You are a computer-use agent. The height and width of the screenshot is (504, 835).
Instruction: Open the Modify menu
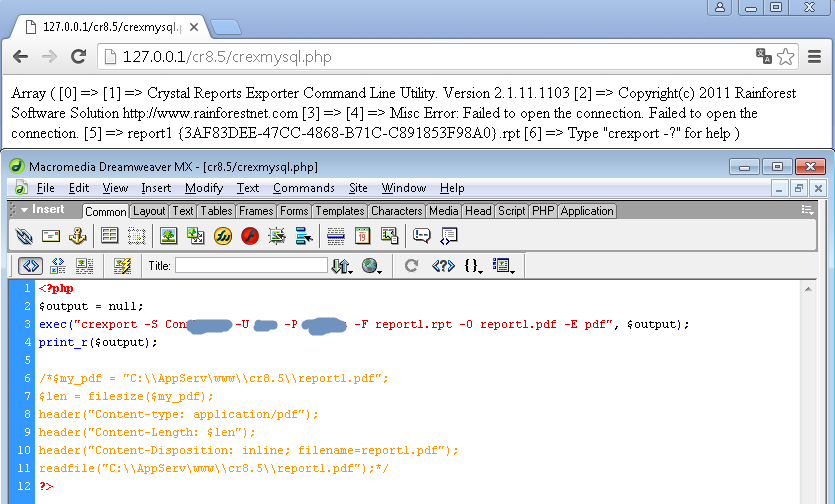click(x=204, y=188)
